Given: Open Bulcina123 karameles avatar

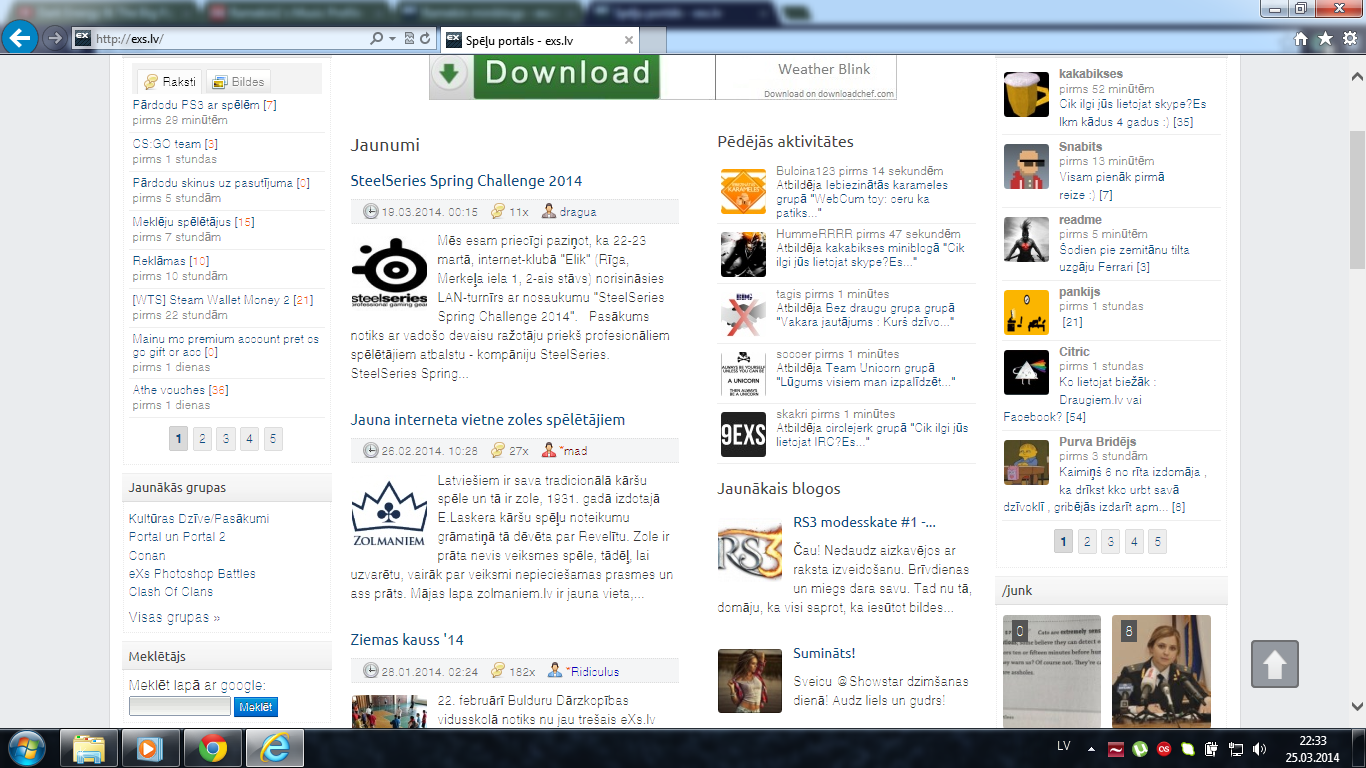Looking at the screenshot, I should point(743,191).
